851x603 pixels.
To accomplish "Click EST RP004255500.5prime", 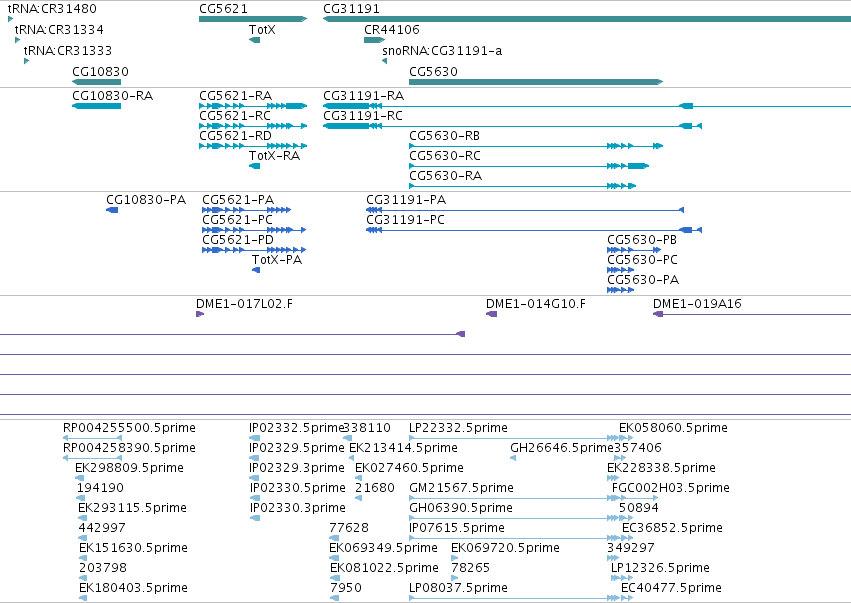I will tap(92, 438).
